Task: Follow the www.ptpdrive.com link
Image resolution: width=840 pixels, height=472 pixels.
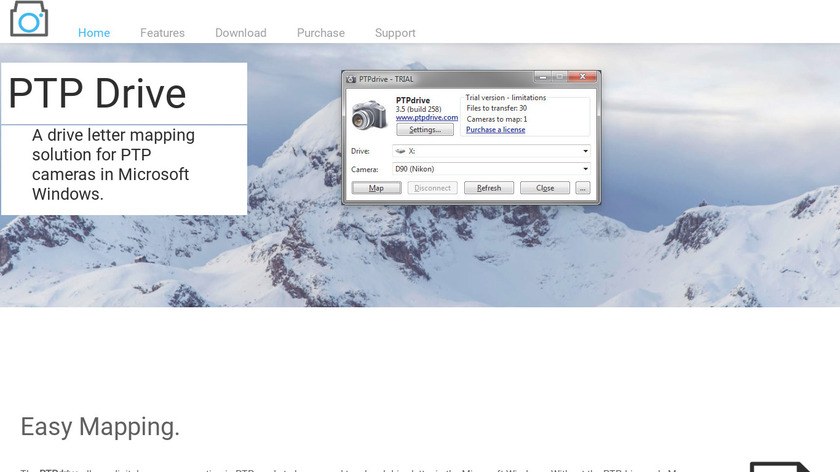Action: click(426, 117)
